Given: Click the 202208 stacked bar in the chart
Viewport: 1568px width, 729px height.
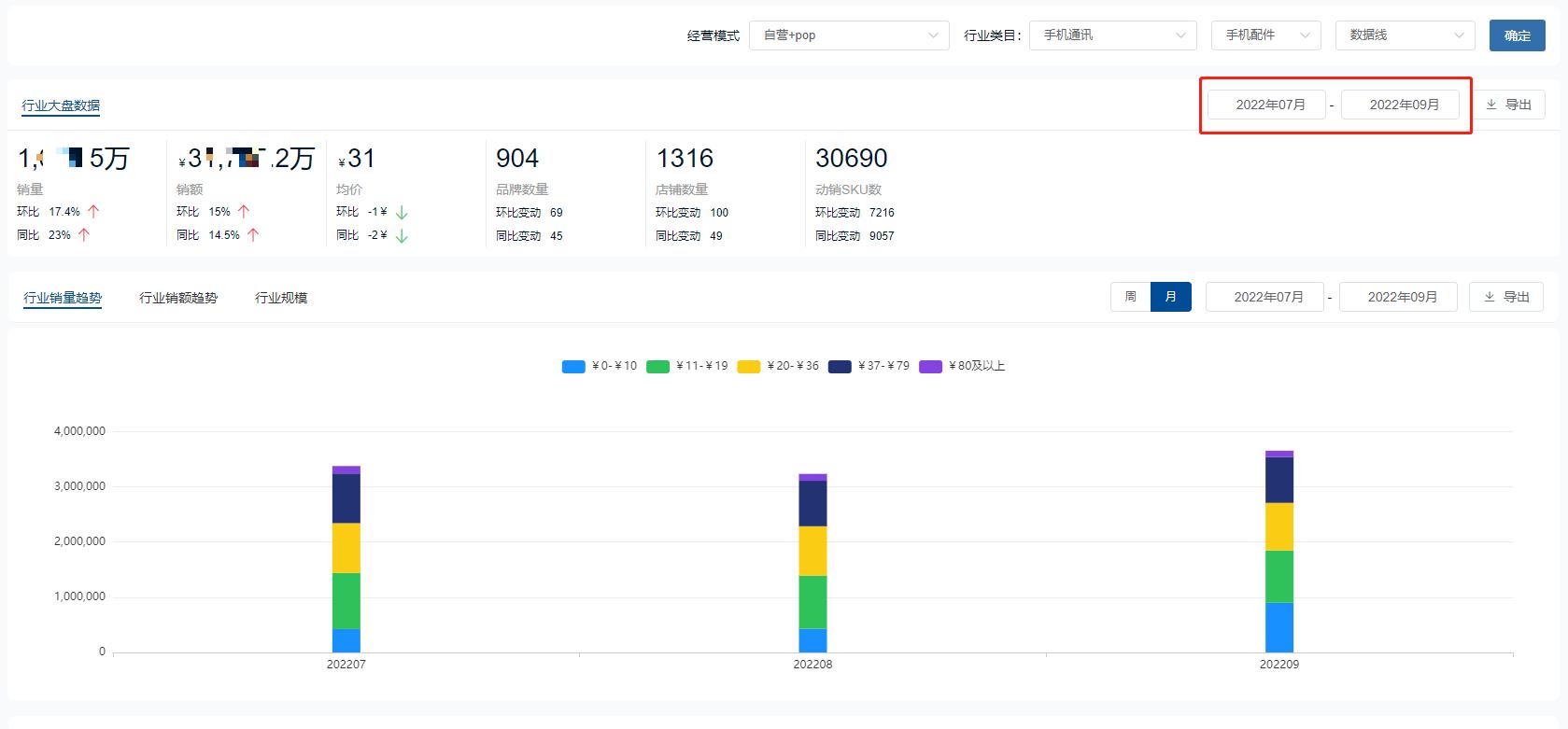Looking at the screenshot, I should point(812,563).
